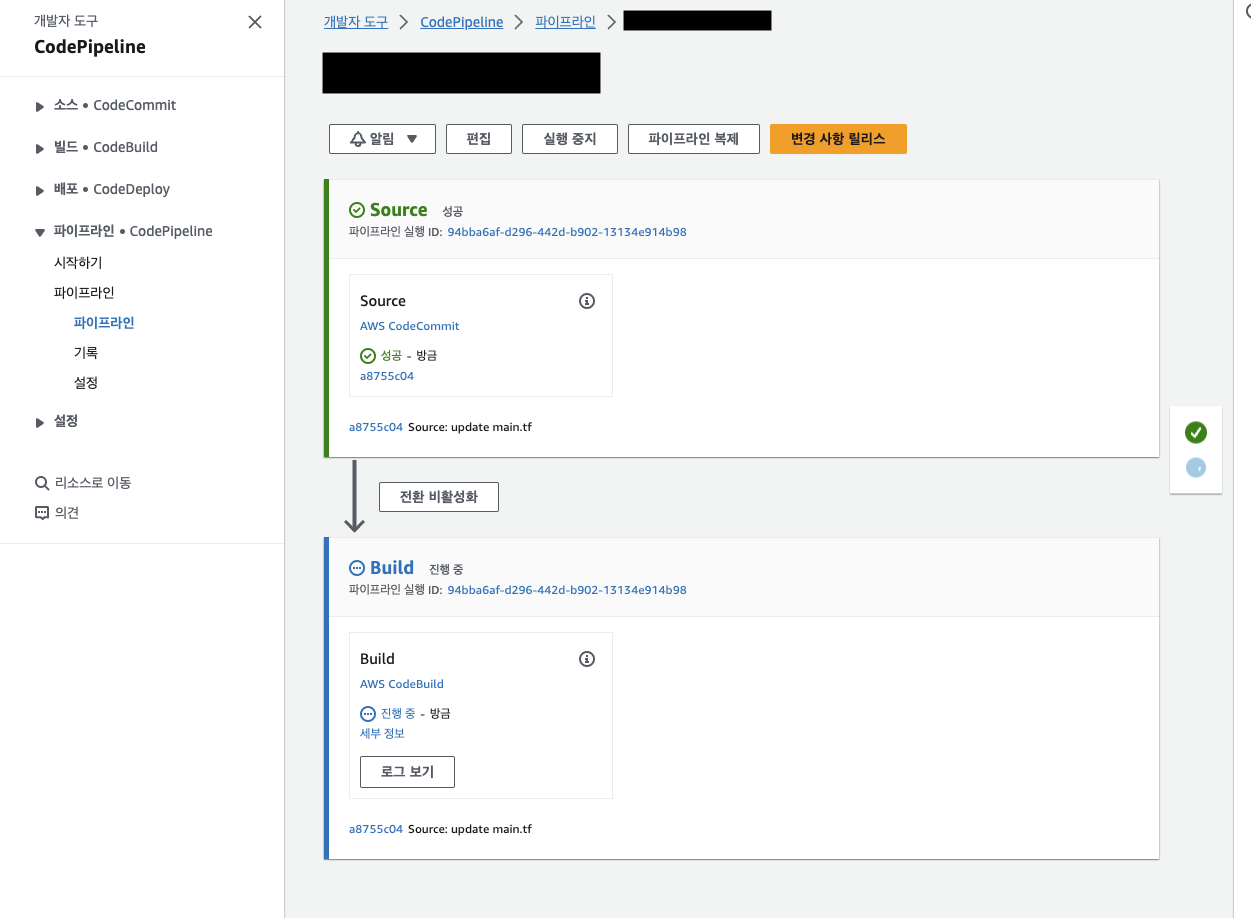Click the 성공 status text next to Source title
Screen dimensions: 1251x918
[x=453, y=212]
